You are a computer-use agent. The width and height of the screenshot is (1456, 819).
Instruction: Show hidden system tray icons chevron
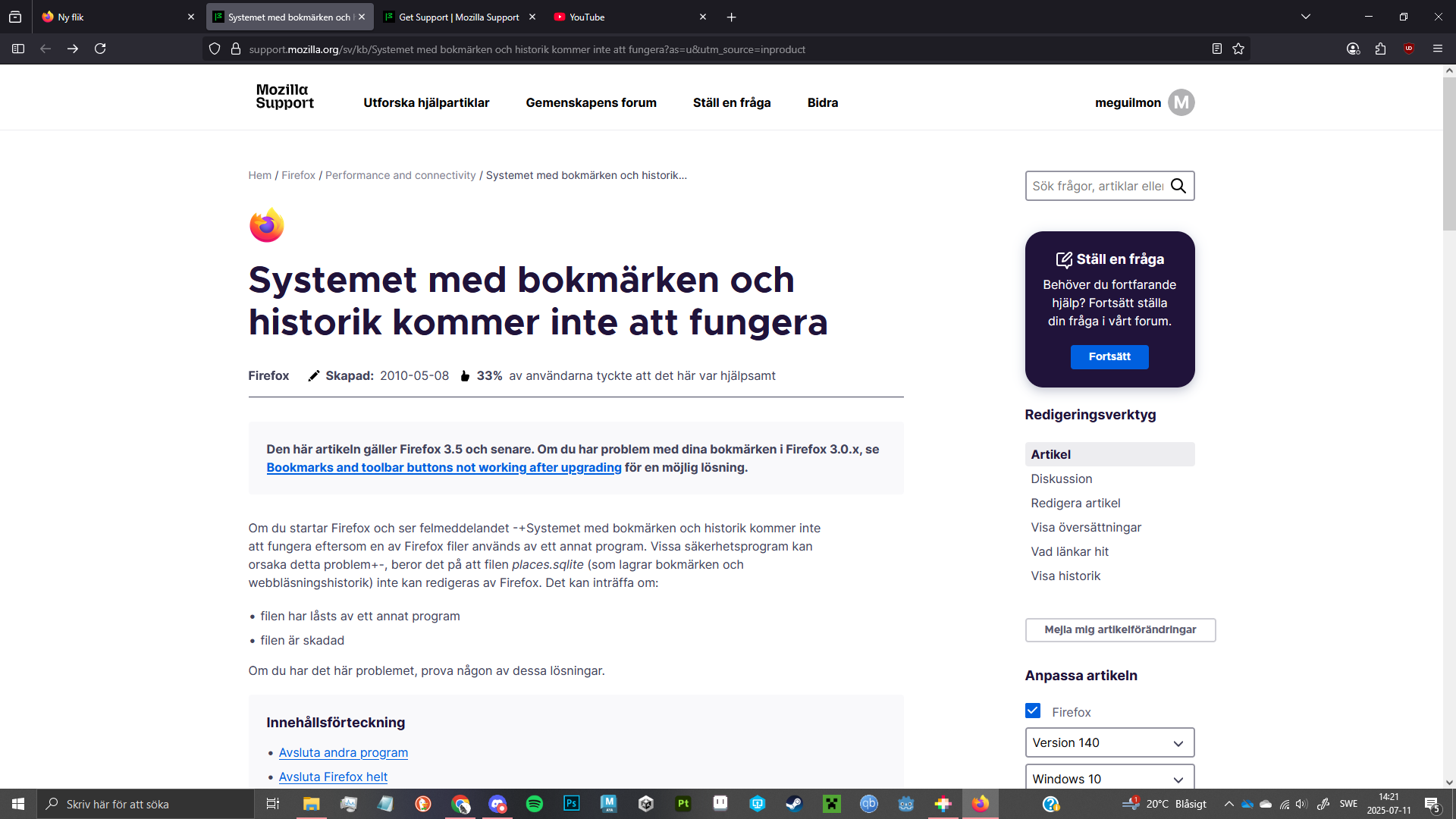(1228, 804)
